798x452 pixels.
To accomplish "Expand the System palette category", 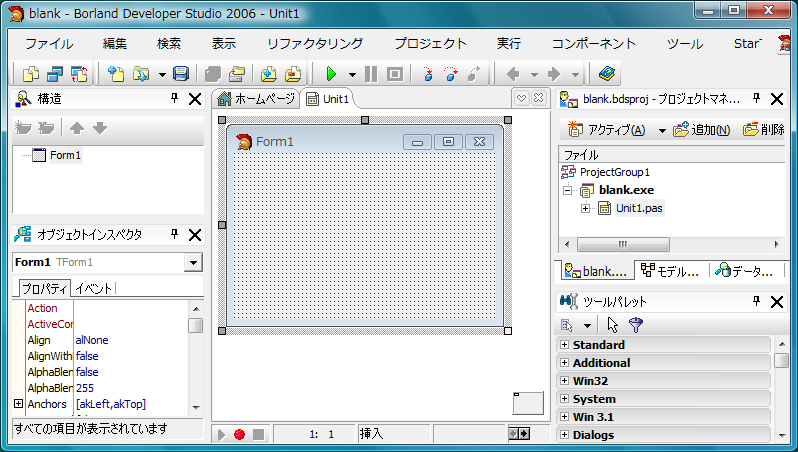I will tap(564, 399).
